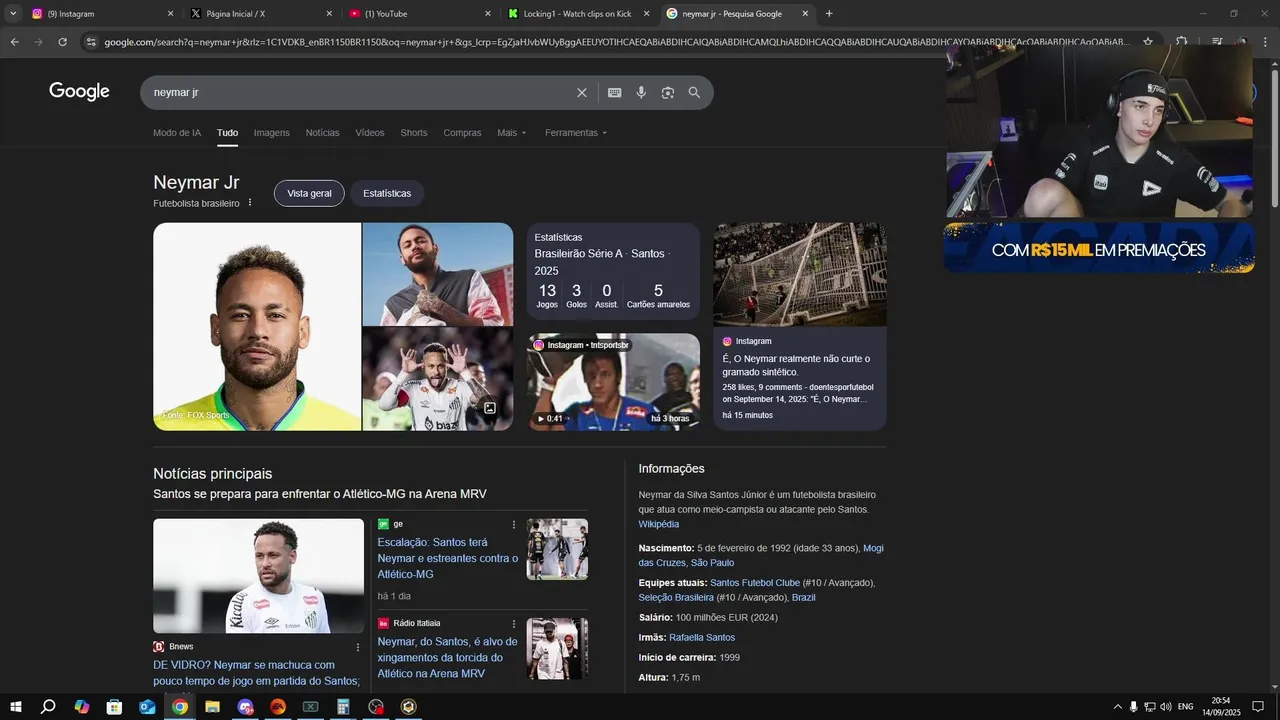Expand the Mais search filter dropdown
Image resolution: width=1280 pixels, height=720 pixels.
coord(511,133)
